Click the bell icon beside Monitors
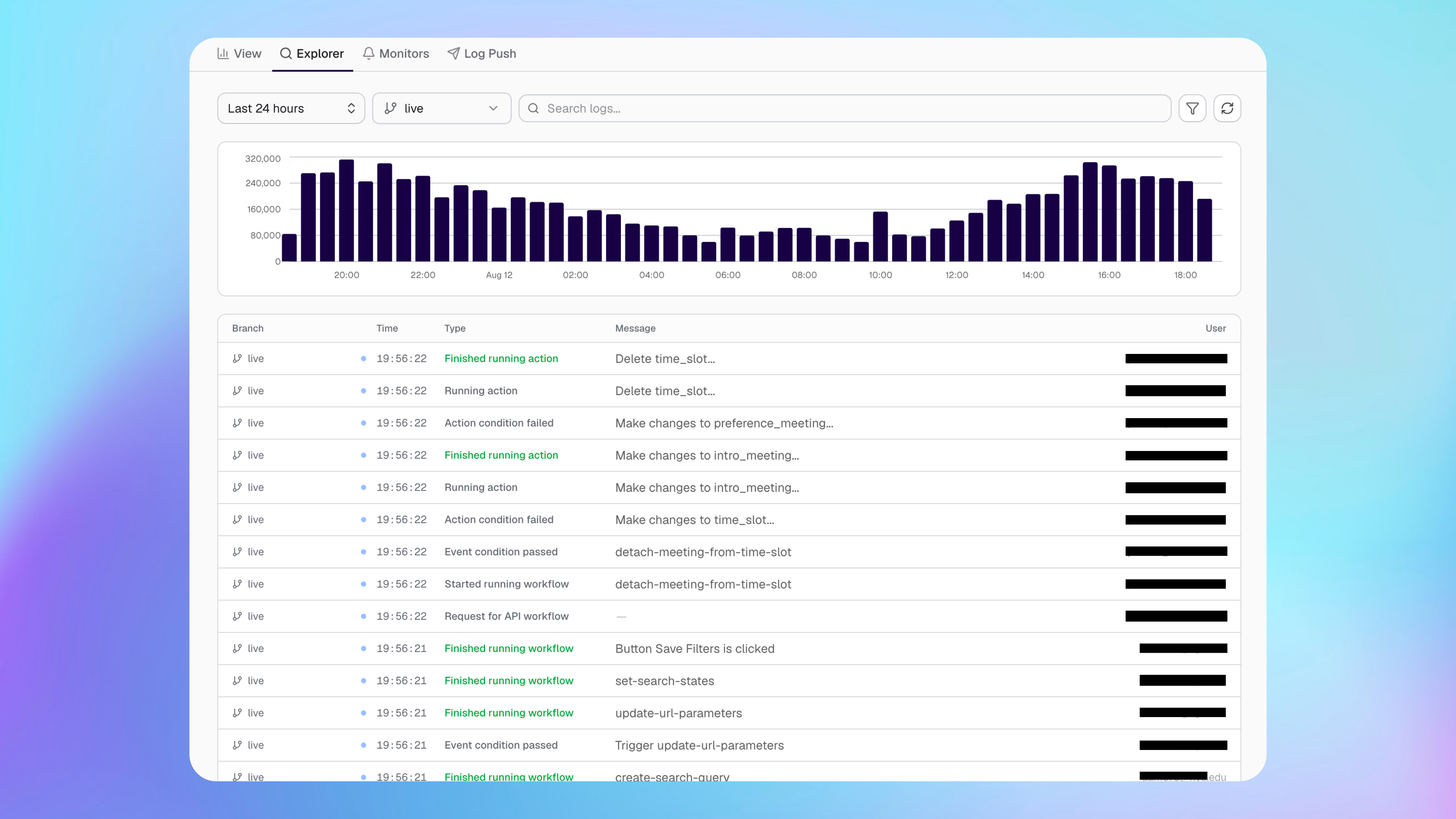The image size is (1456, 819). (x=369, y=54)
